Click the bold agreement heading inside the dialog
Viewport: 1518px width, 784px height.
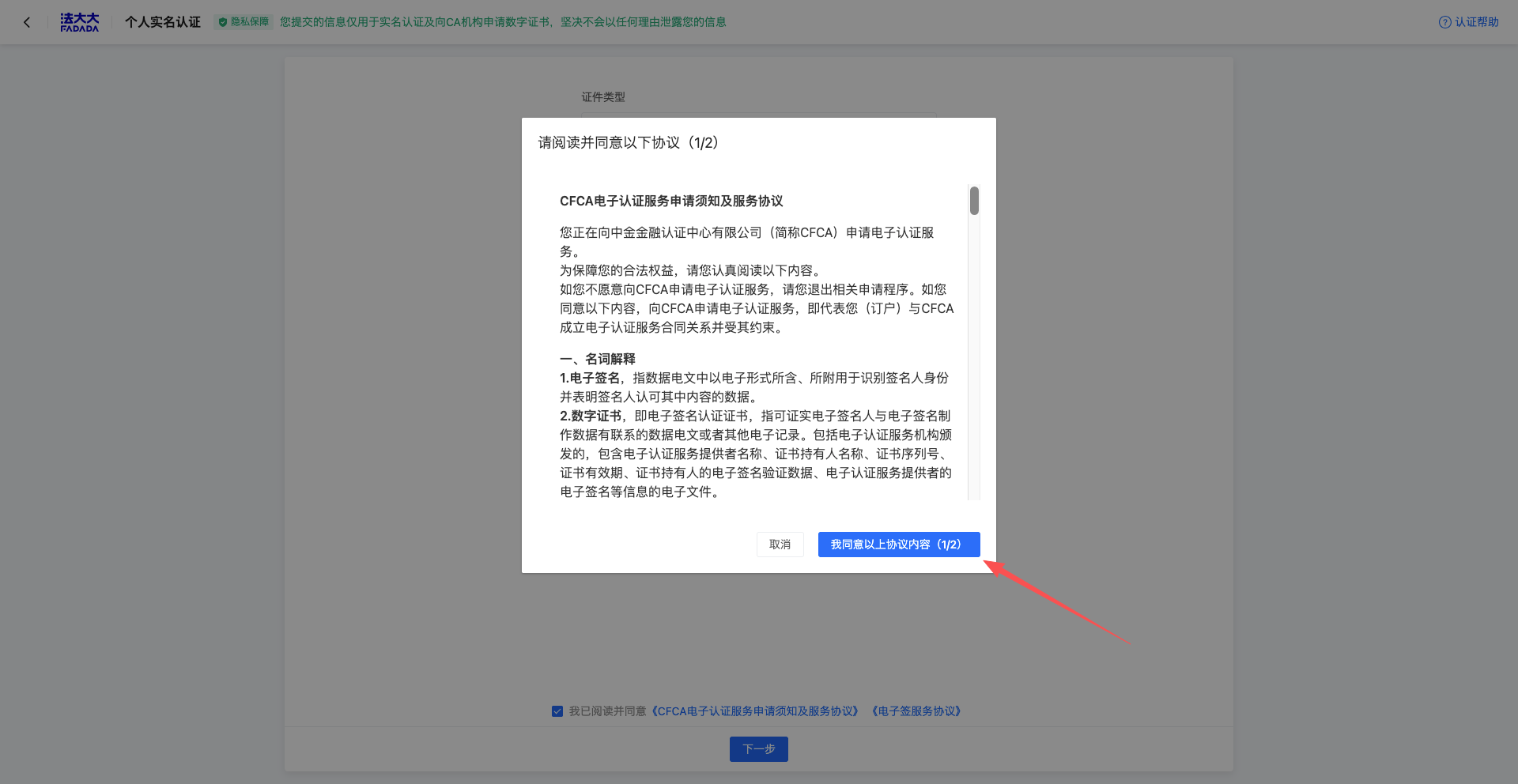point(671,202)
